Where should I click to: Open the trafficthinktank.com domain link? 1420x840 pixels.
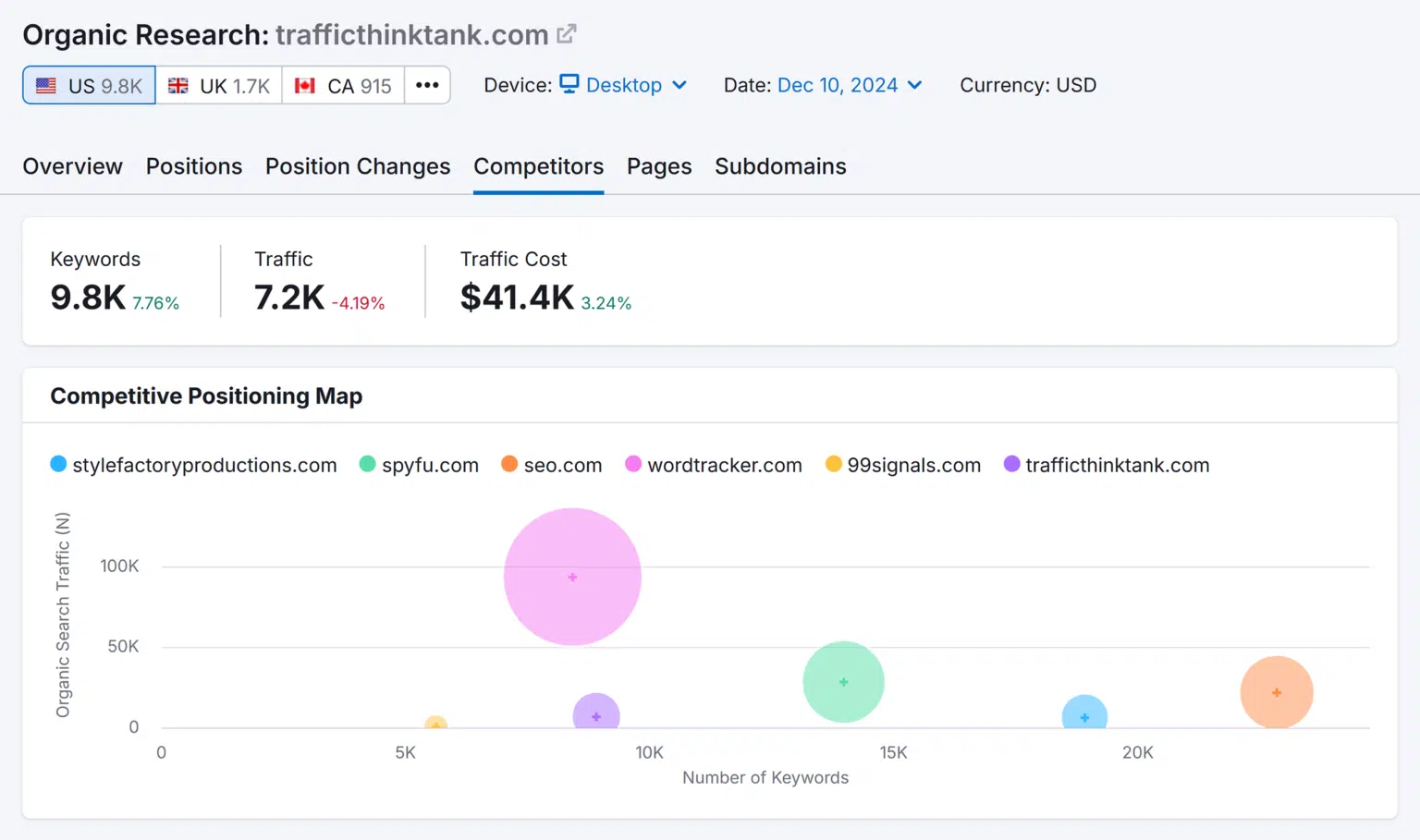tap(412, 35)
